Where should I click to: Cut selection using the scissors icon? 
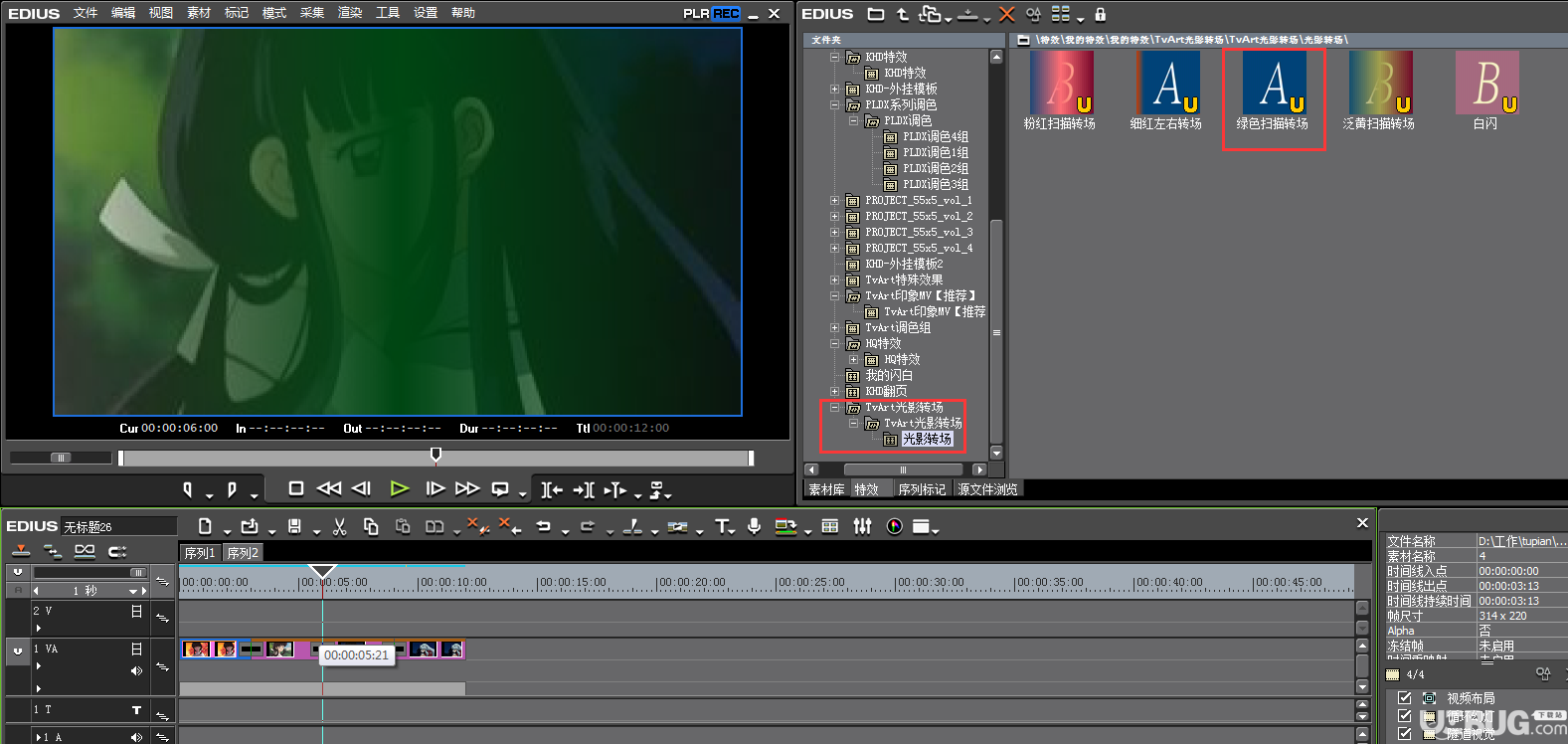pyautogui.click(x=339, y=526)
